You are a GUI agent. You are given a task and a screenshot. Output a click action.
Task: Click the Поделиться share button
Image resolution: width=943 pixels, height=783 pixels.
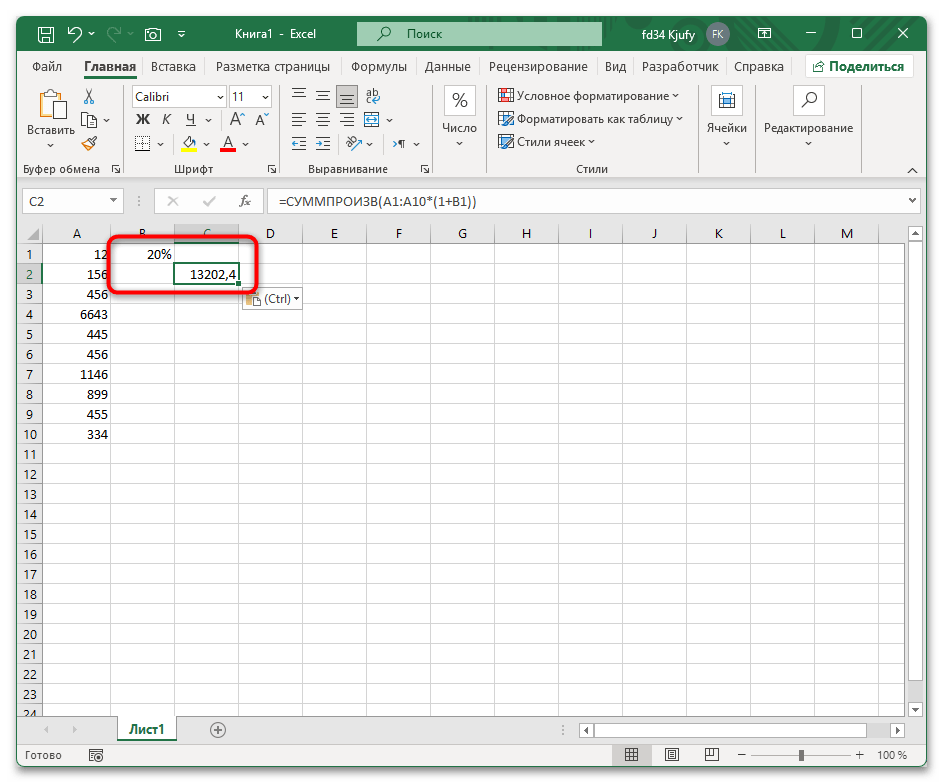pos(859,66)
